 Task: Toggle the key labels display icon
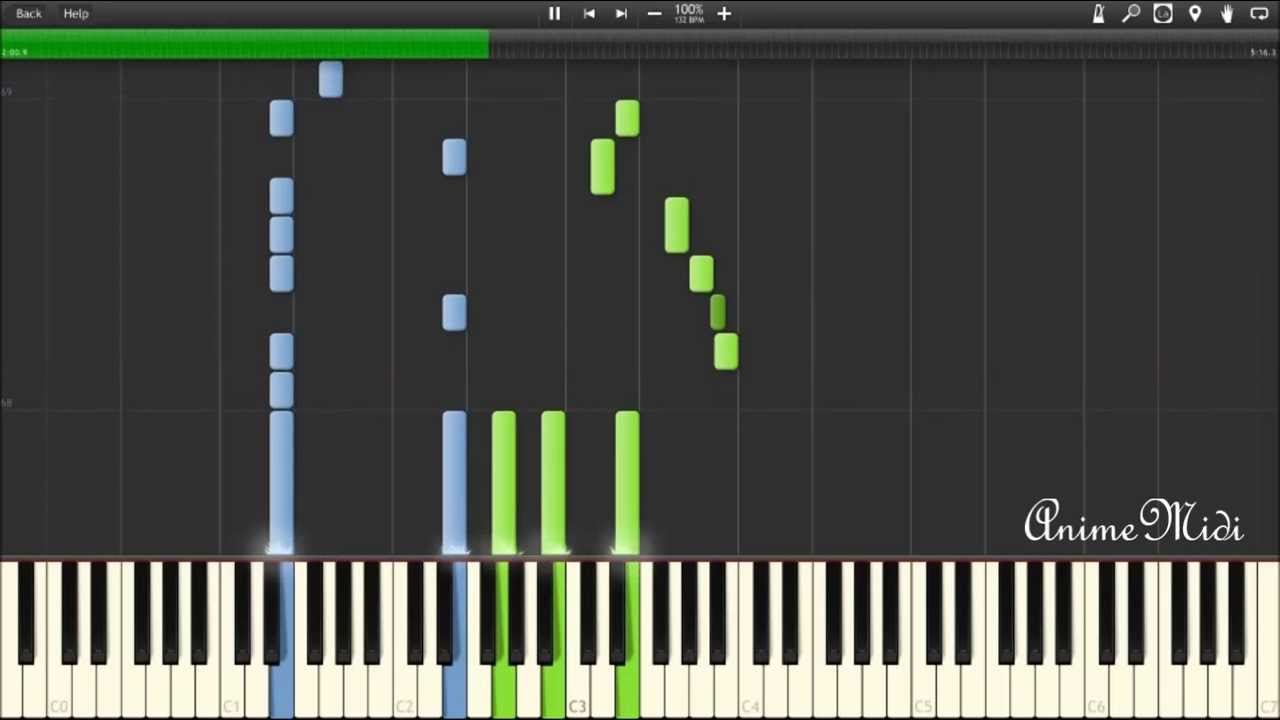coord(1163,13)
